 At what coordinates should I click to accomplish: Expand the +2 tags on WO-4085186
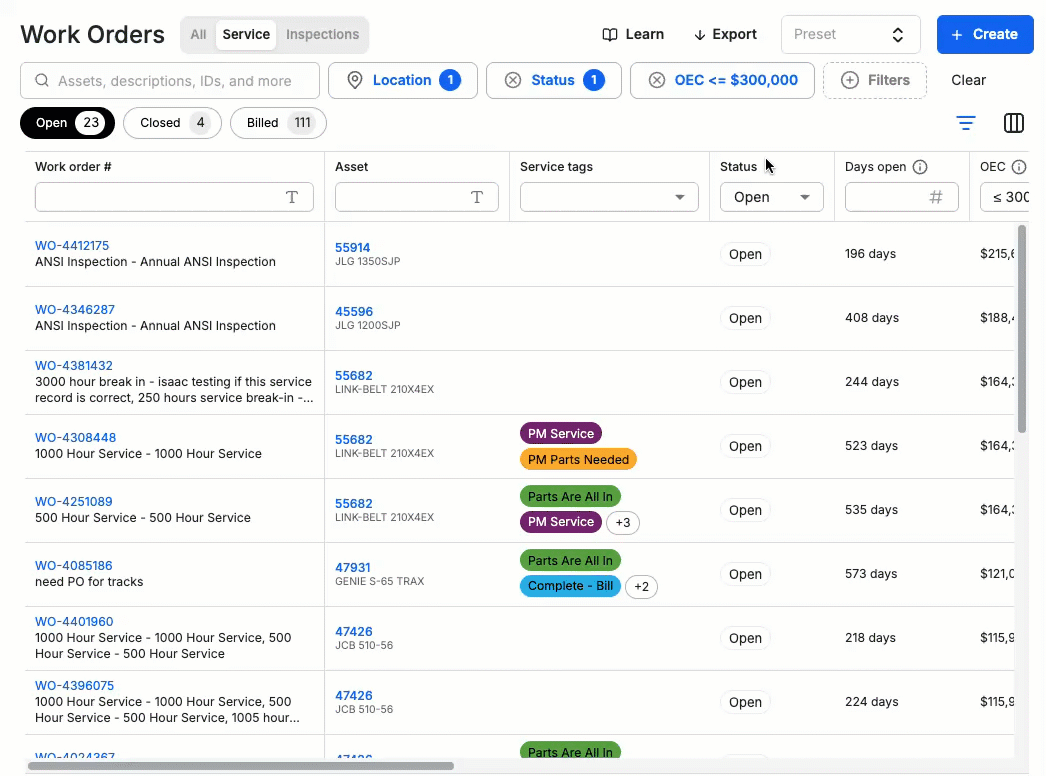641,587
